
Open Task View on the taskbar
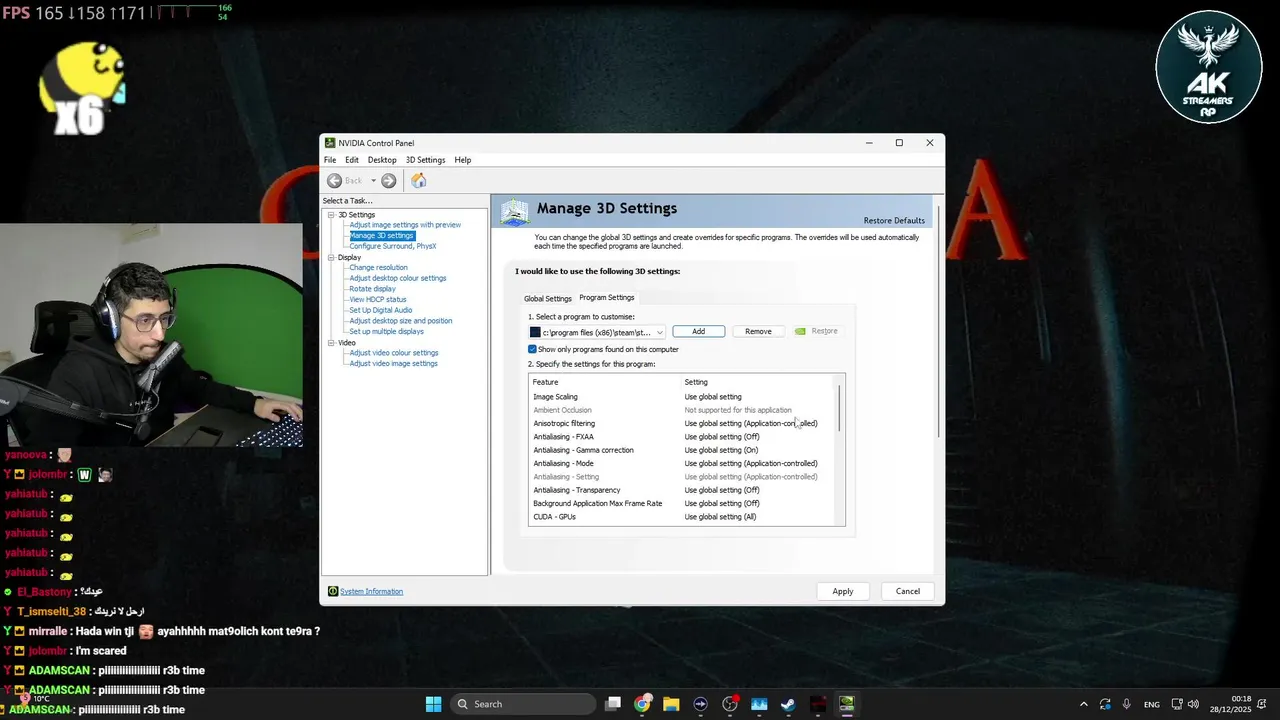click(613, 704)
